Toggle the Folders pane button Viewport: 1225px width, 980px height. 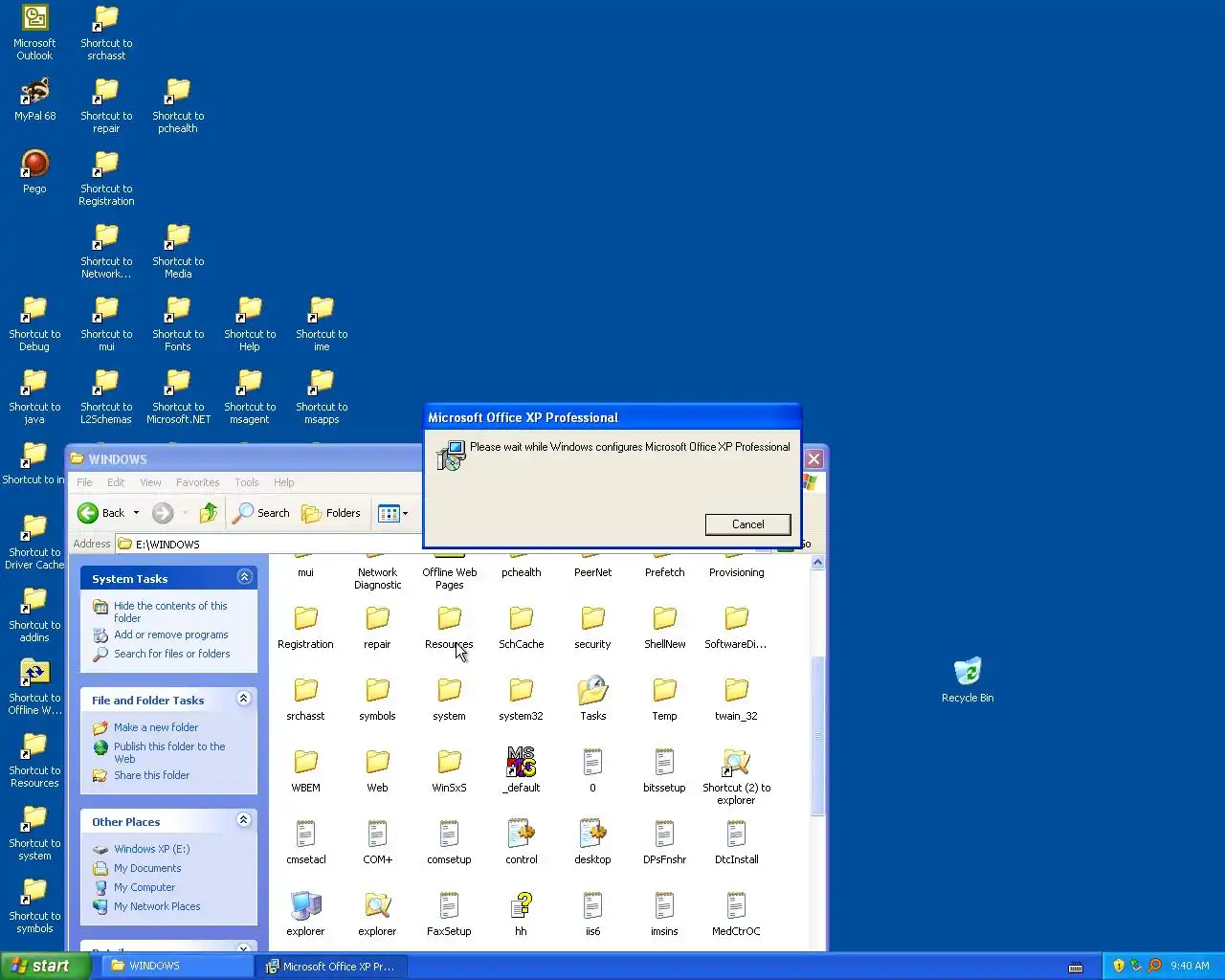point(331,513)
